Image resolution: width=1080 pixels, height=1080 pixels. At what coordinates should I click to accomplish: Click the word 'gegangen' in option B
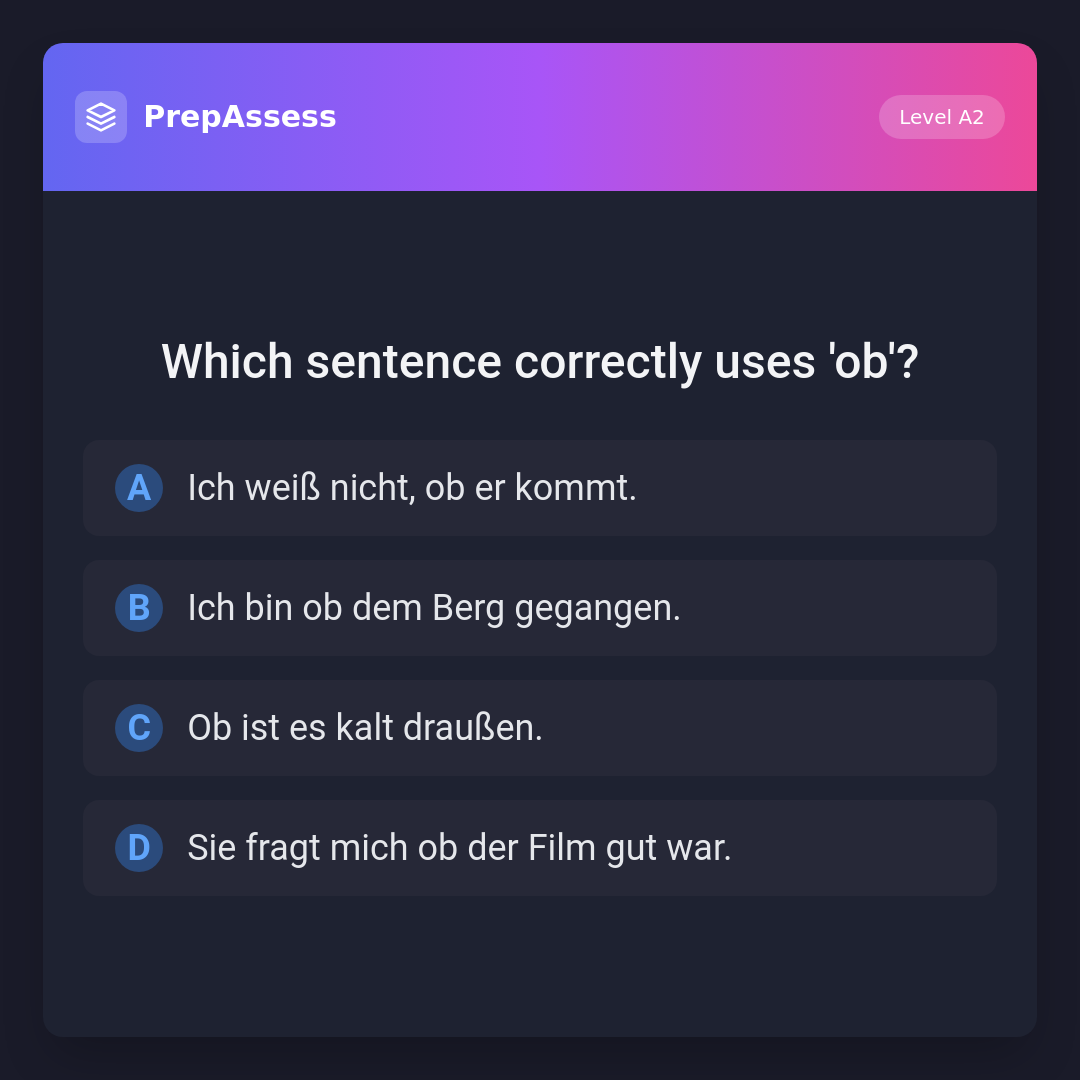point(597,609)
